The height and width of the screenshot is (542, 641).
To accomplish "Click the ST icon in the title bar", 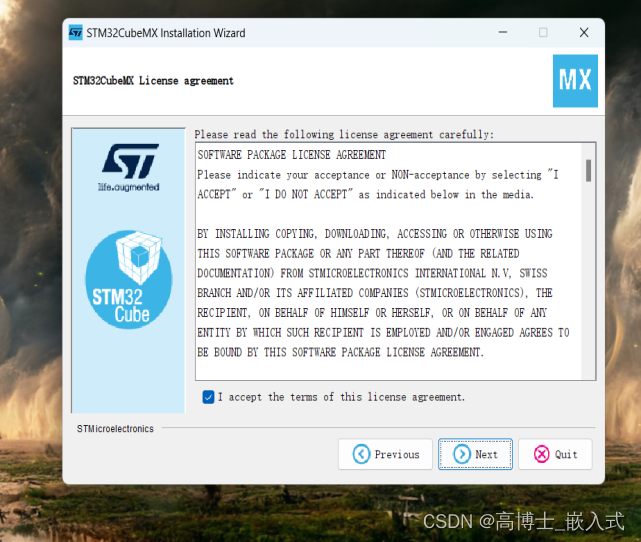I will [76, 33].
